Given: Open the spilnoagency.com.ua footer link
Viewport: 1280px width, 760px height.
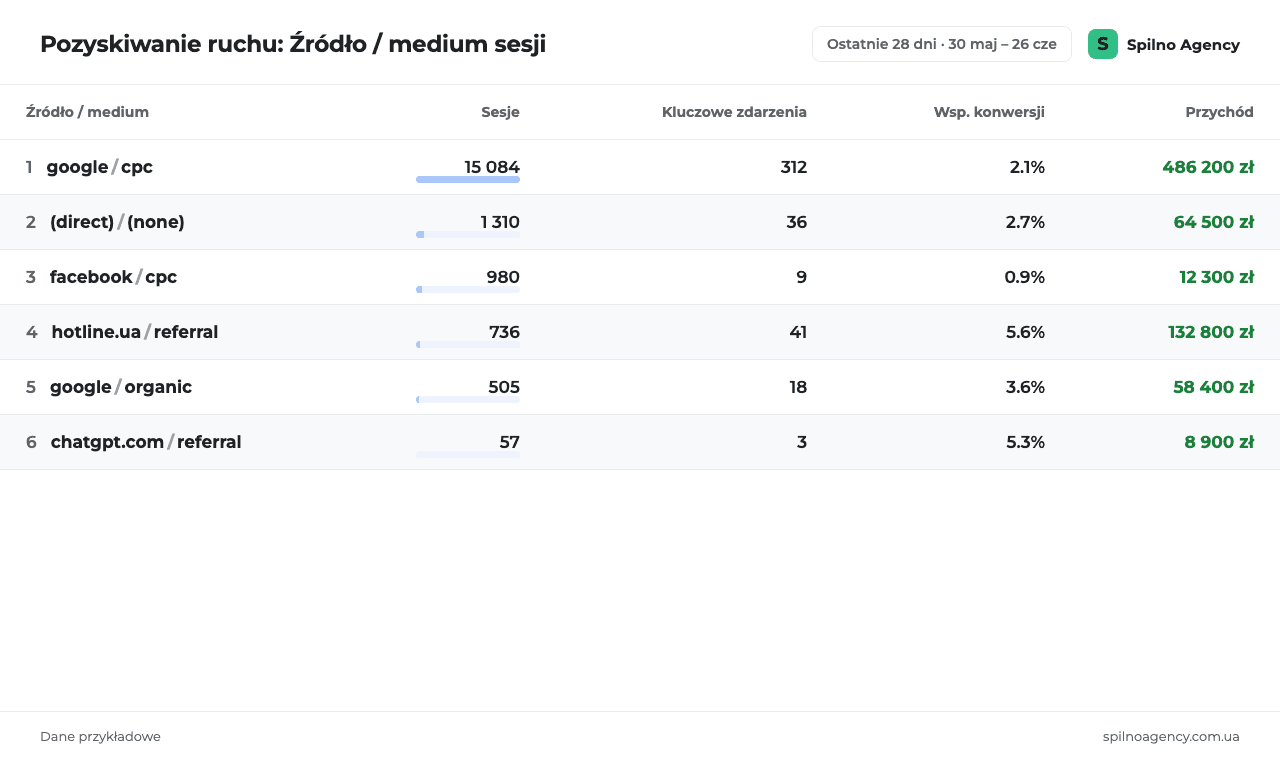Looking at the screenshot, I should [x=1171, y=737].
